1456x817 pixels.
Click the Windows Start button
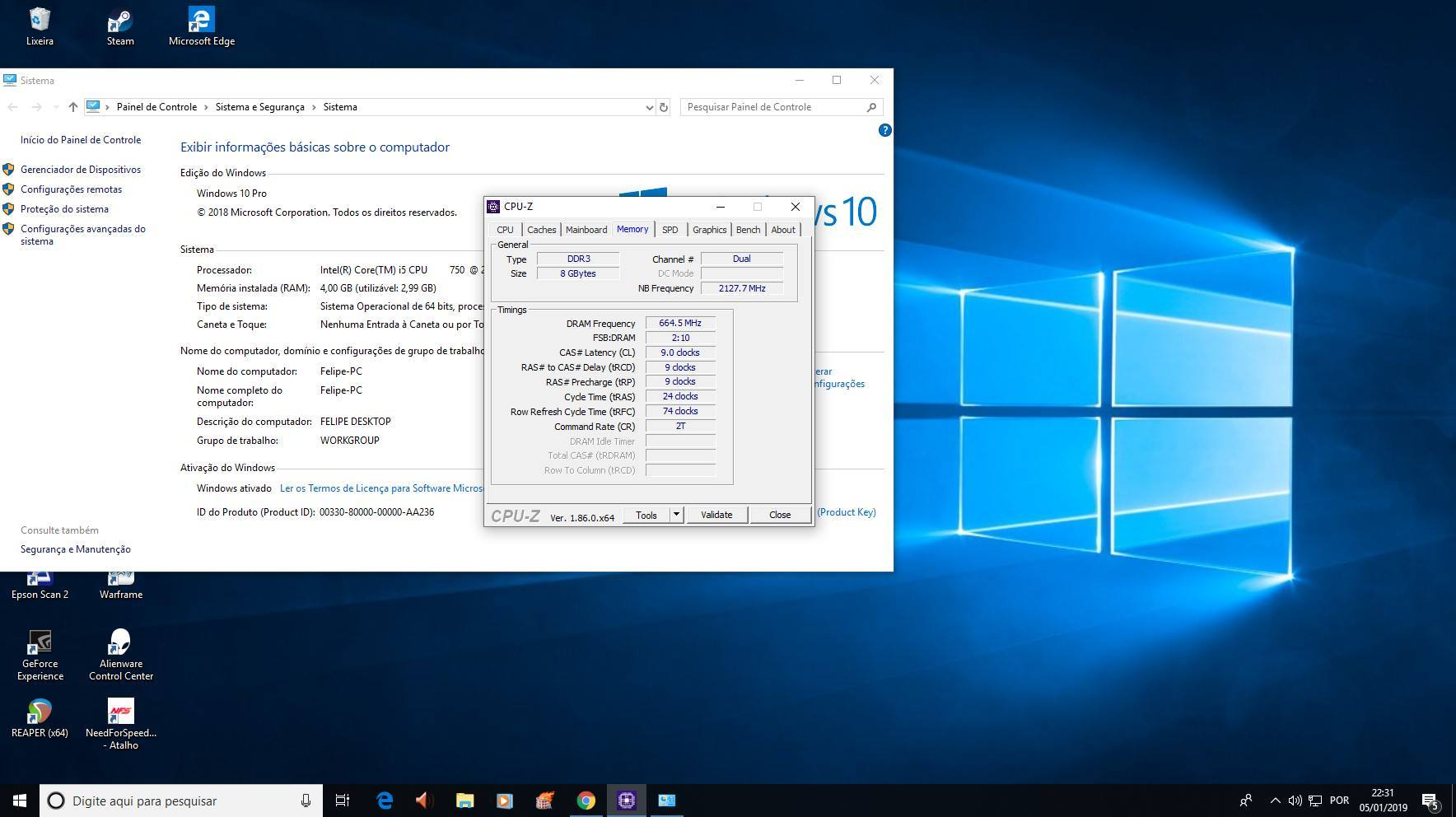[x=20, y=801]
